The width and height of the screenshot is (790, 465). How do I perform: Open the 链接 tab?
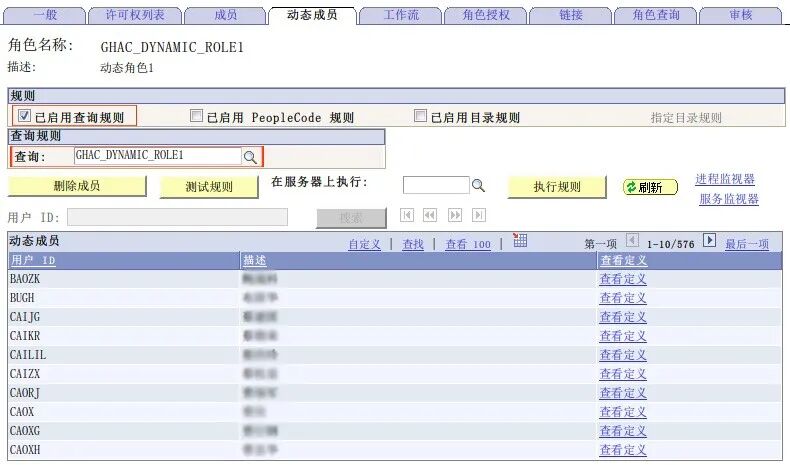(571, 15)
